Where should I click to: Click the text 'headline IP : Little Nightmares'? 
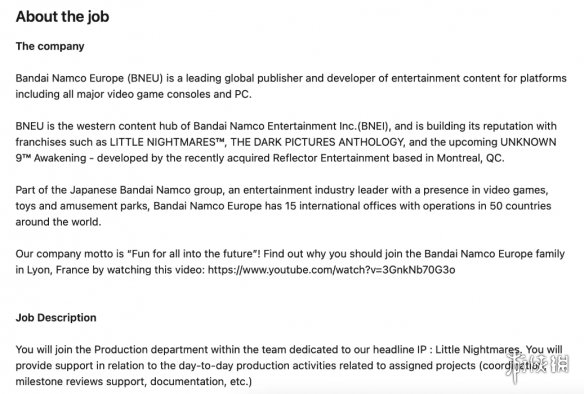tap(447, 350)
